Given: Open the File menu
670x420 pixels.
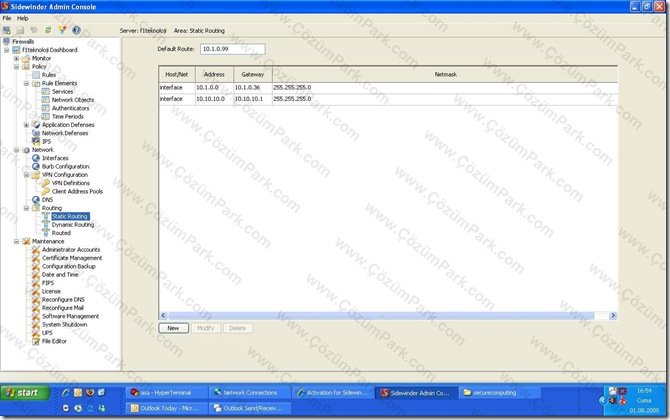Looking at the screenshot, I should click(x=7, y=18).
